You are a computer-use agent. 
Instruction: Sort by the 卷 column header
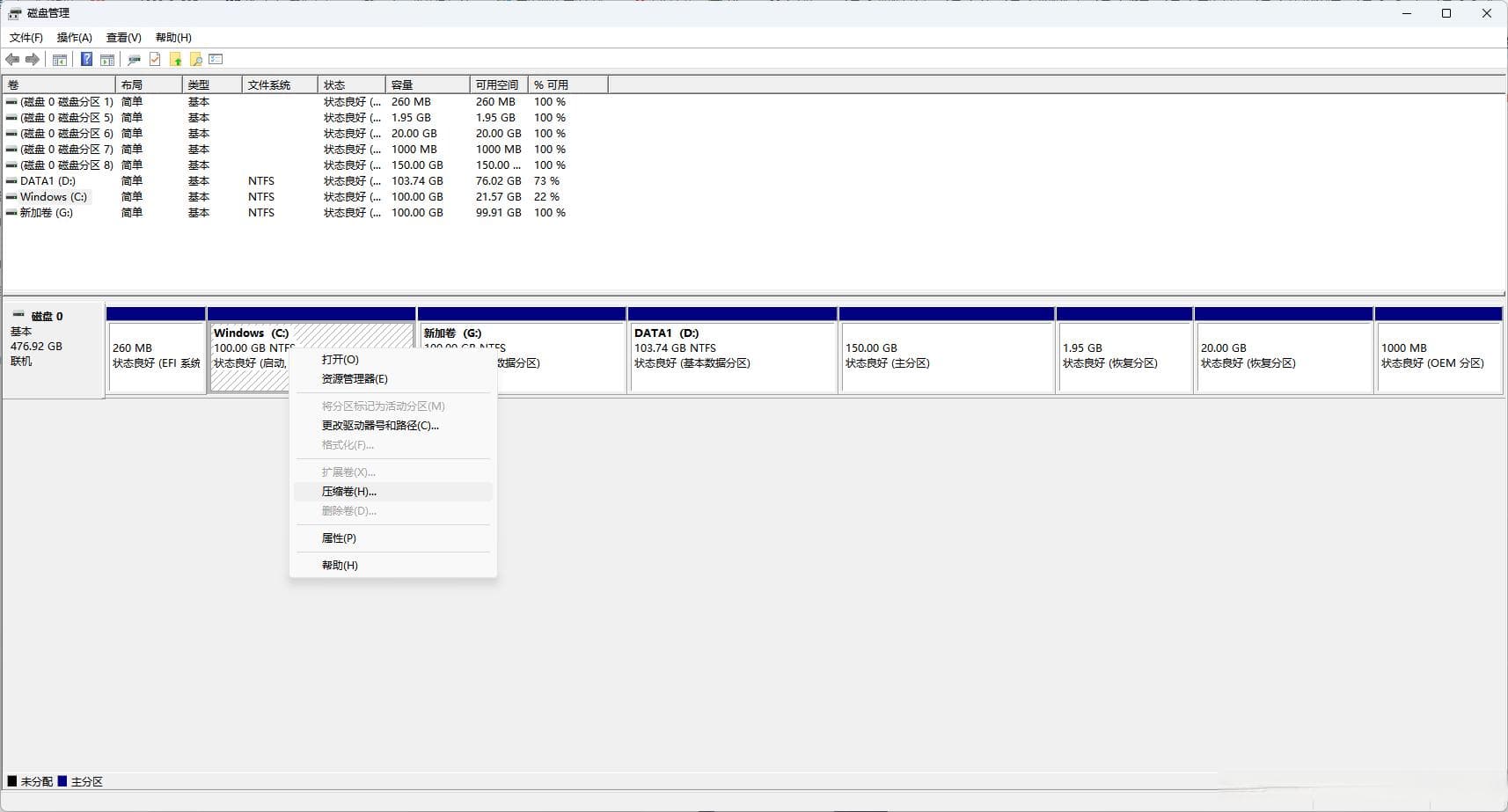[59, 84]
